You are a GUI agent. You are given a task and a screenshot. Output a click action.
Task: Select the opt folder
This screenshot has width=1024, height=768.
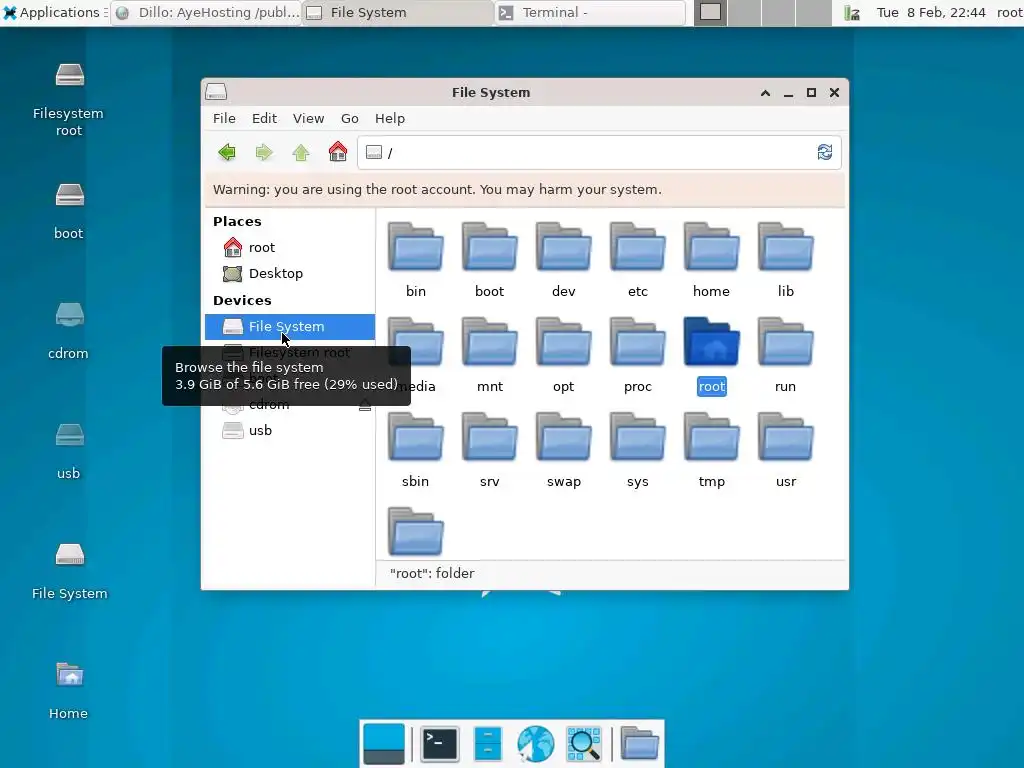point(564,356)
